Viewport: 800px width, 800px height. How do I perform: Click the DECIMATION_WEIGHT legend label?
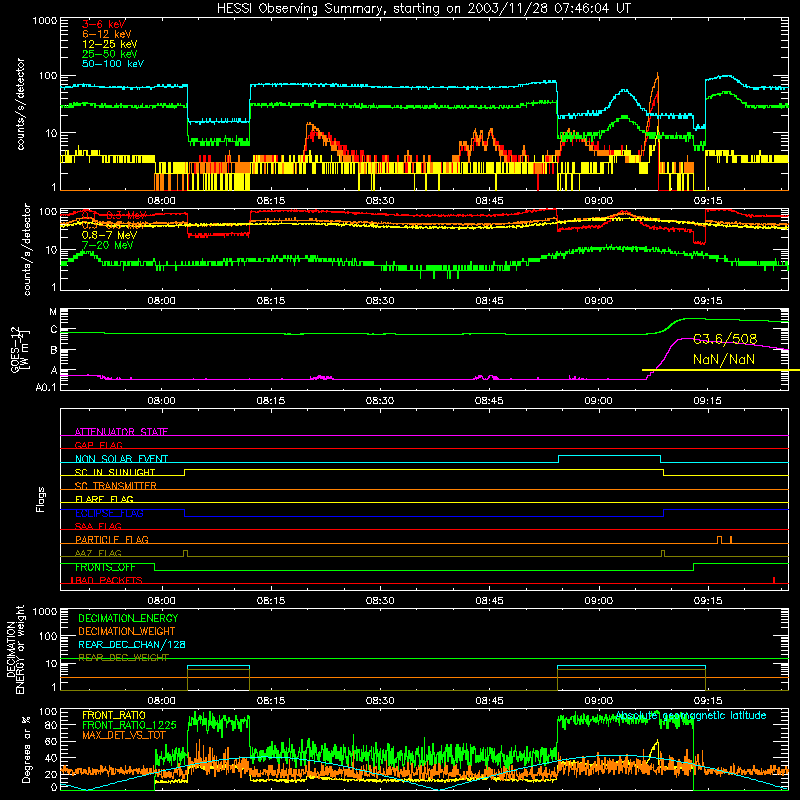point(127,631)
